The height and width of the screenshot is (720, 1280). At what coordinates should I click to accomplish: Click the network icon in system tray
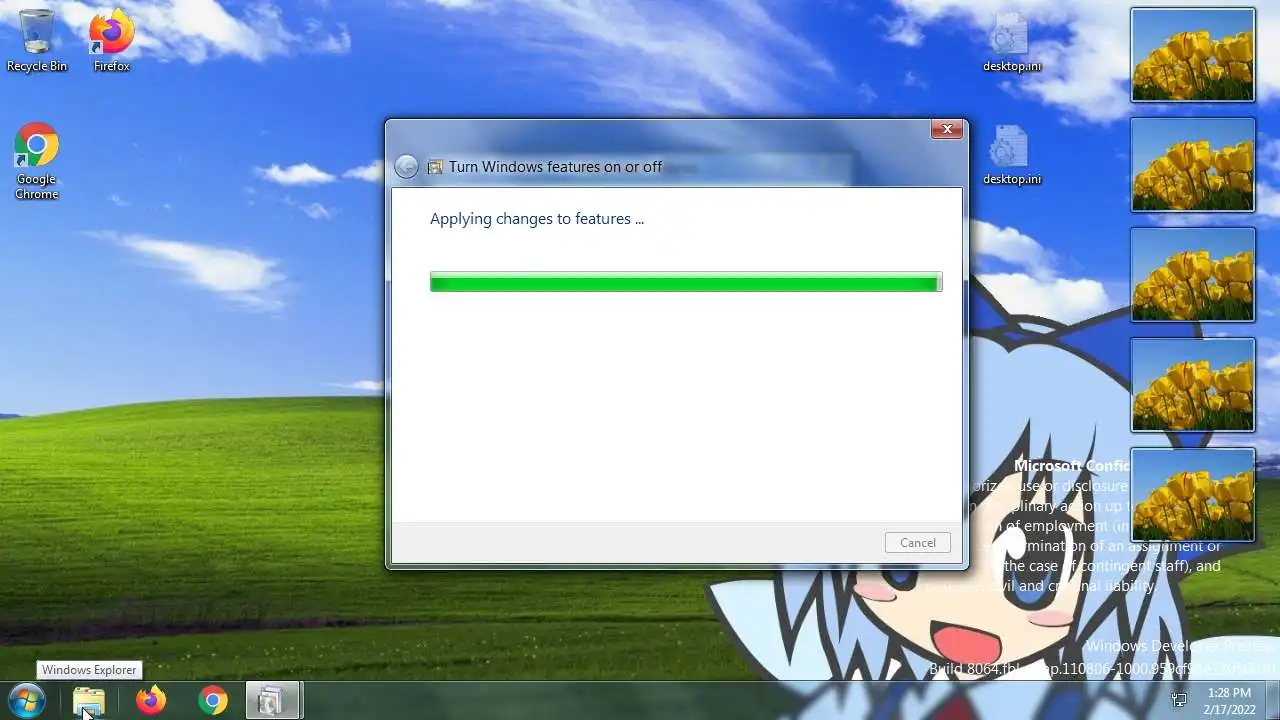pos(1179,700)
